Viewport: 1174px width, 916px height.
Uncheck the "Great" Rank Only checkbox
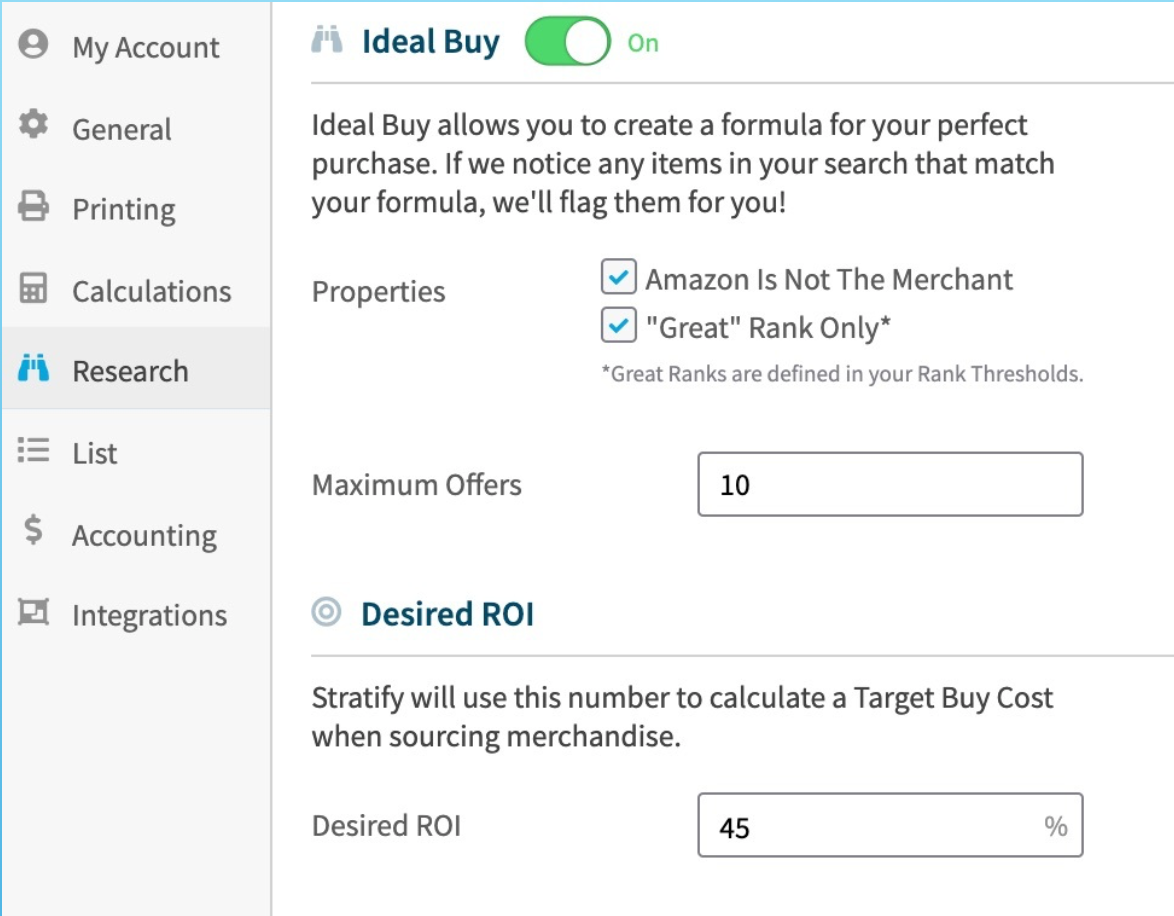click(618, 325)
